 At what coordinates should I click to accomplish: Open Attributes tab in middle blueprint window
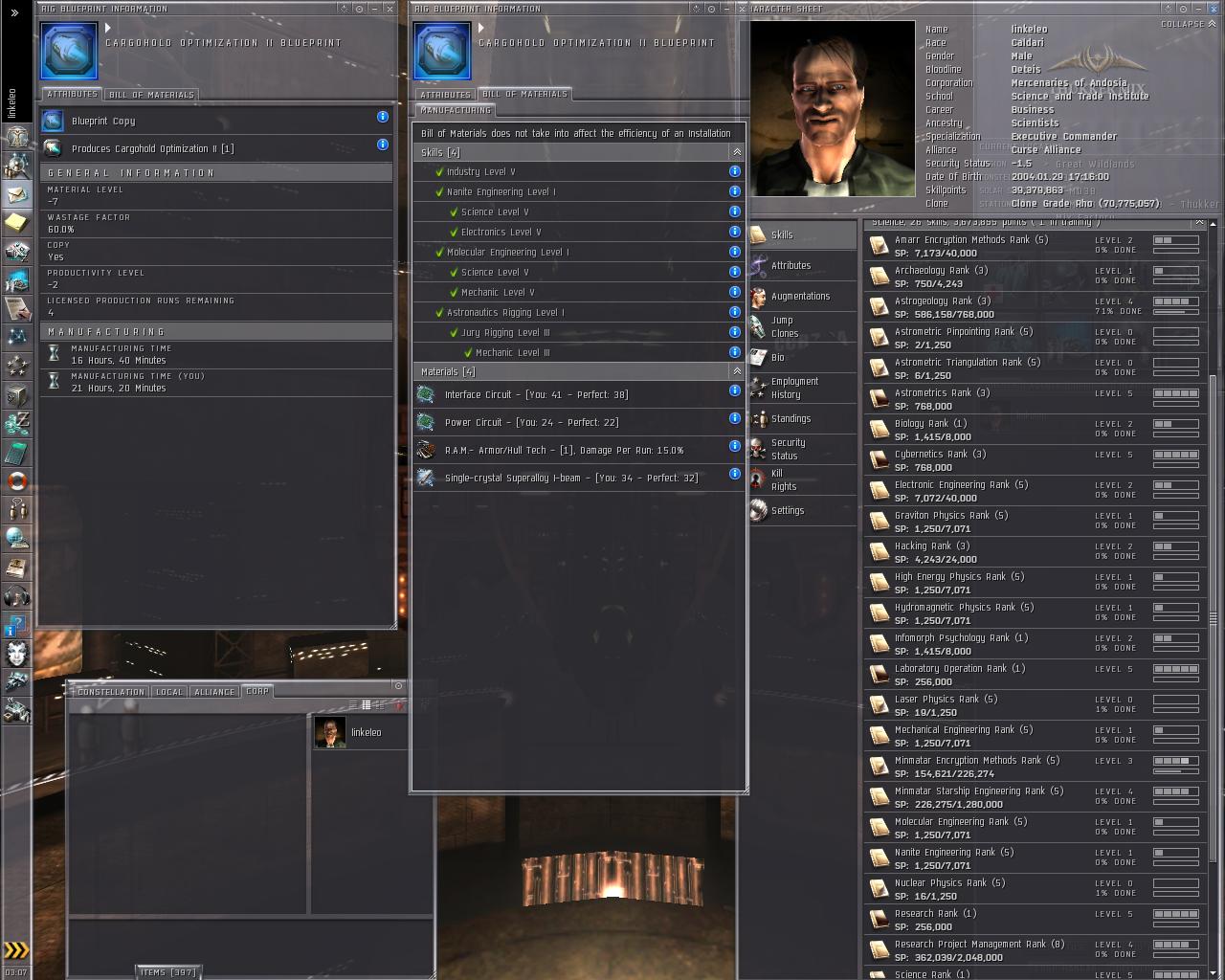click(x=446, y=95)
